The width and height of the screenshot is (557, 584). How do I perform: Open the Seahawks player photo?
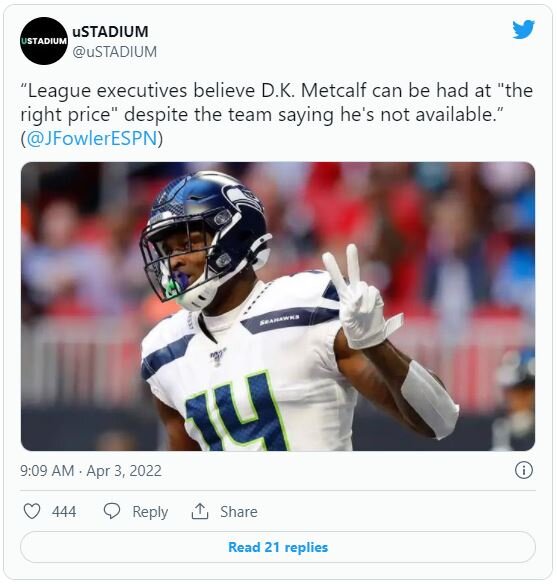(278, 306)
